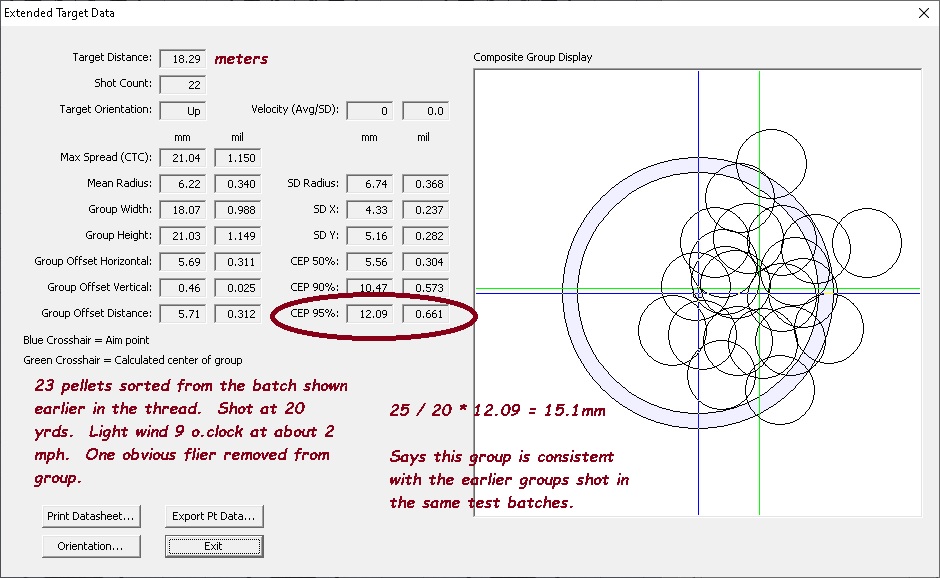Viewport: 940px width, 578px height.
Task: Click the Velocity (Avg/SD) label
Action: [295, 109]
